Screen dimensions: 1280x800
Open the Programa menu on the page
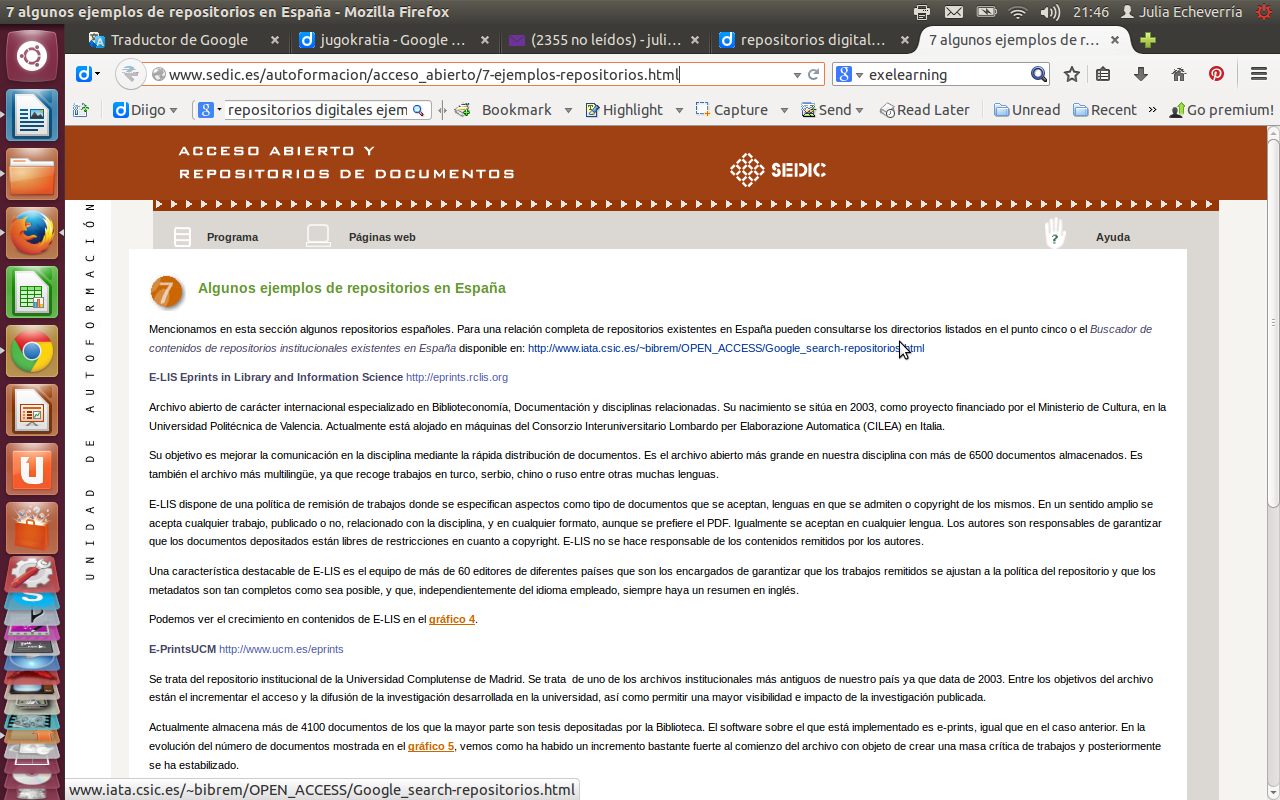click(x=232, y=237)
